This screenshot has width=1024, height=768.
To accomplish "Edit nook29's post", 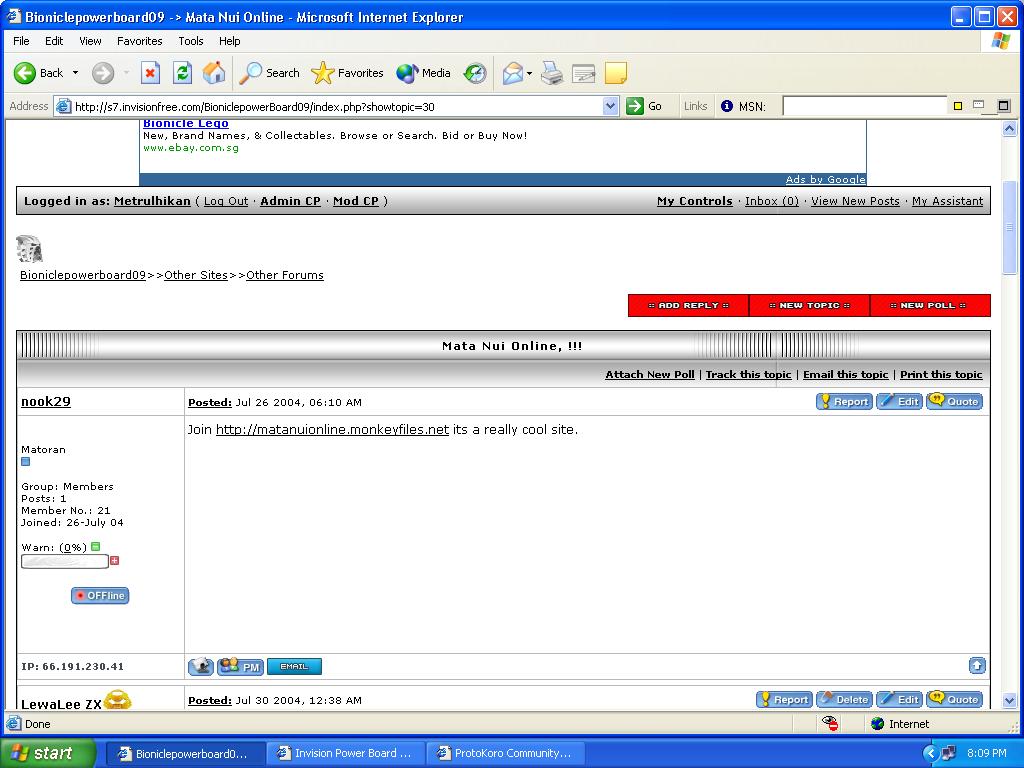I will click(x=899, y=401).
